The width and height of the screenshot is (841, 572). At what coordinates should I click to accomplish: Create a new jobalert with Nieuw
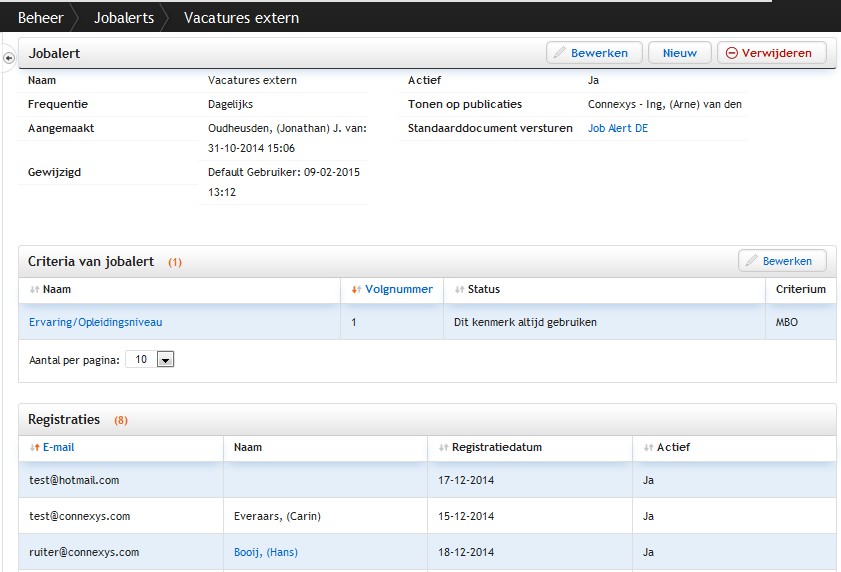(x=680, y=53)
